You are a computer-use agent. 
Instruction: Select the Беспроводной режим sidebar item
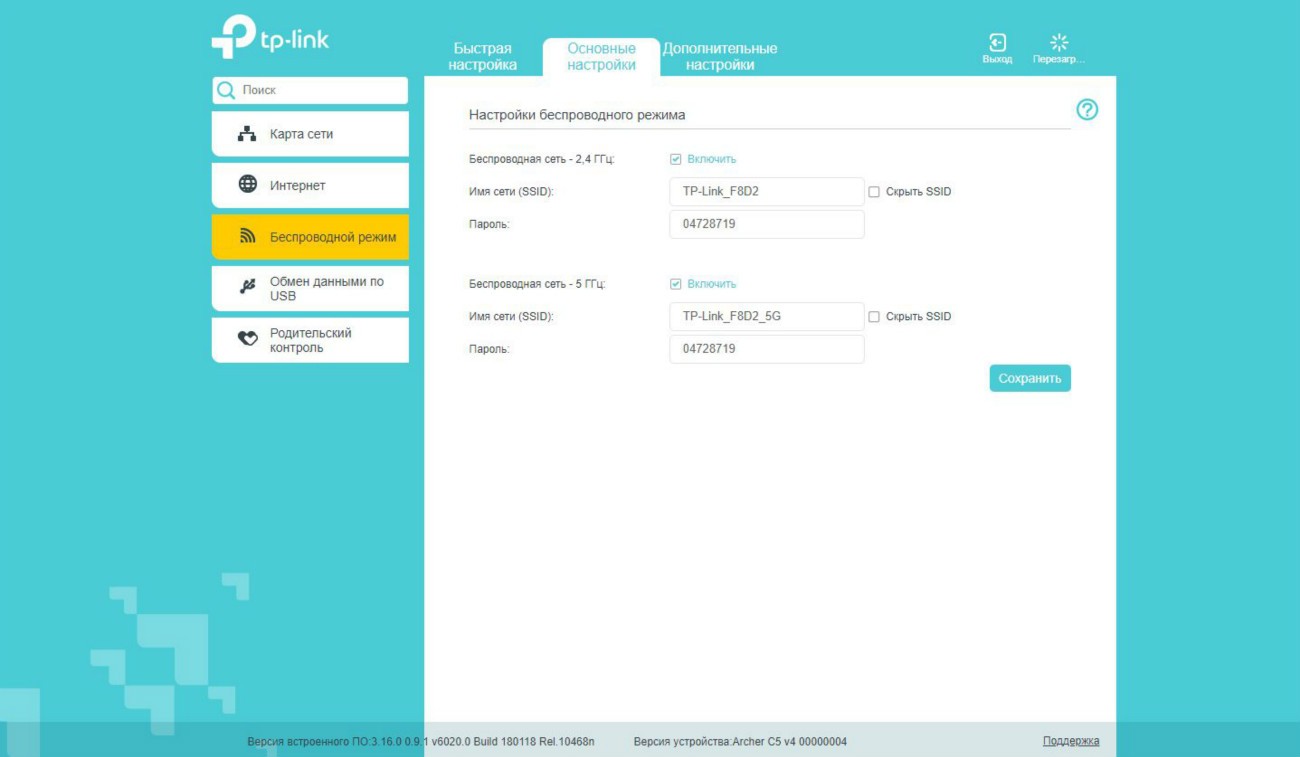[310, 237]
